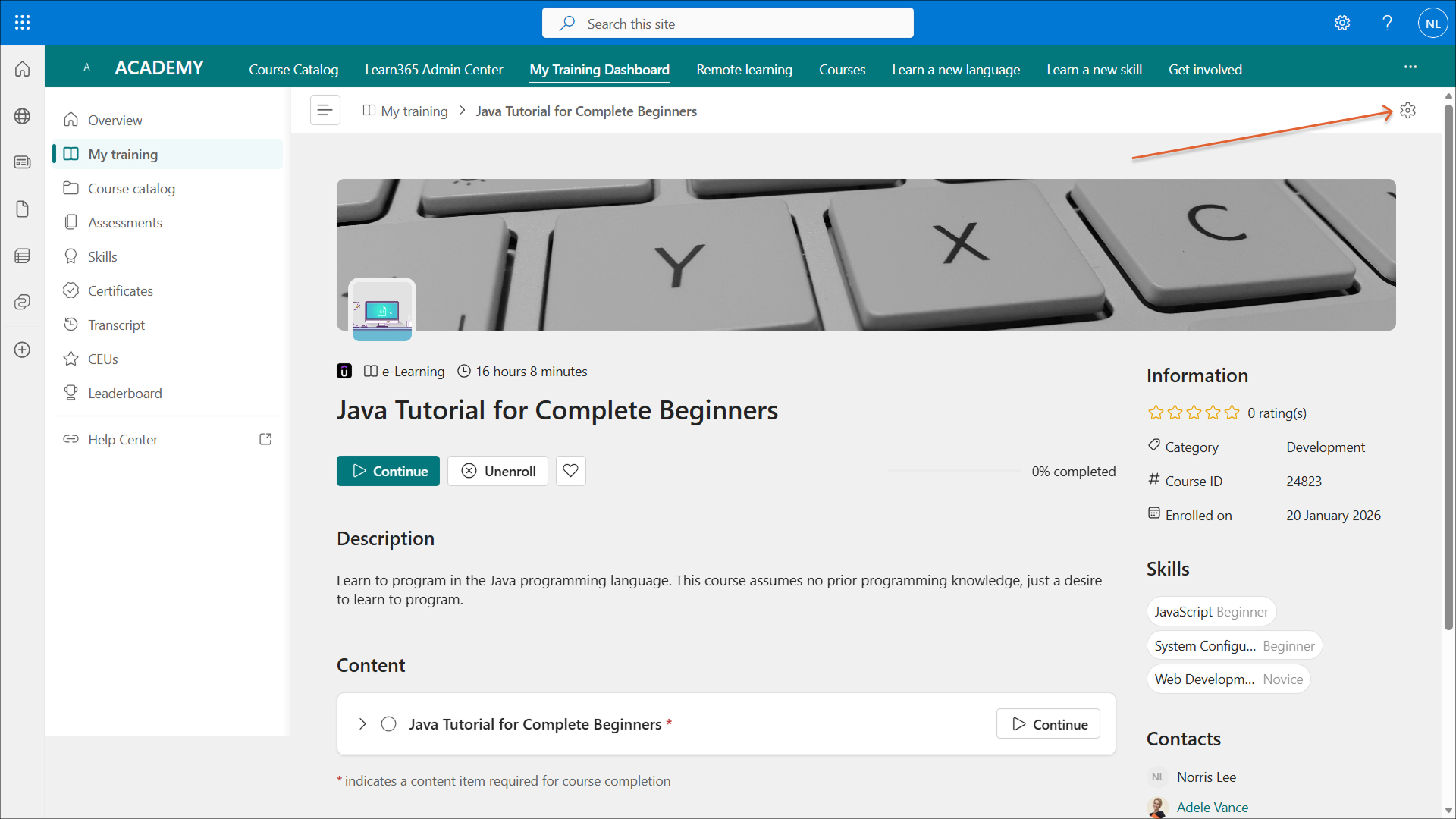The image size is (1456, 819).
Task: Open the course settings gear icon
Action: [x=1407, y=111]
